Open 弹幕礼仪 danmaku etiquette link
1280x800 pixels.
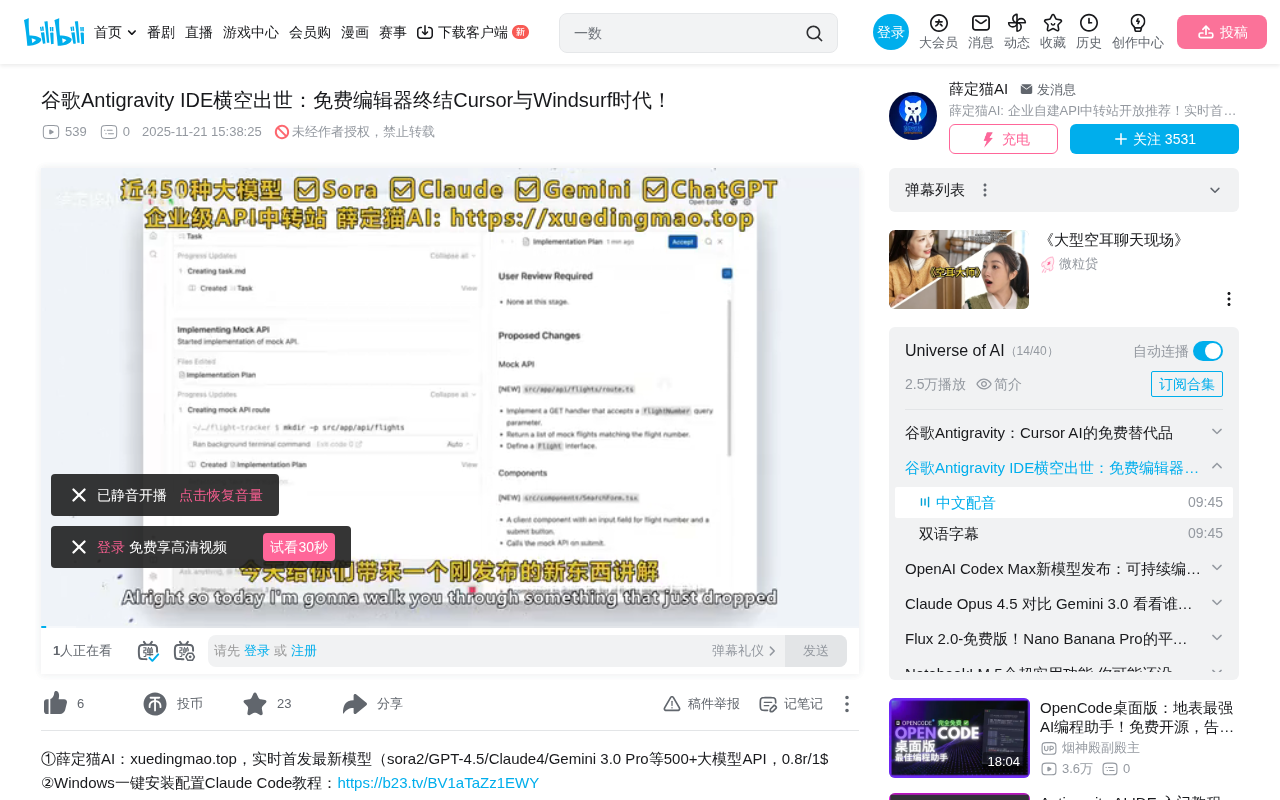click(x=744, y=651)
